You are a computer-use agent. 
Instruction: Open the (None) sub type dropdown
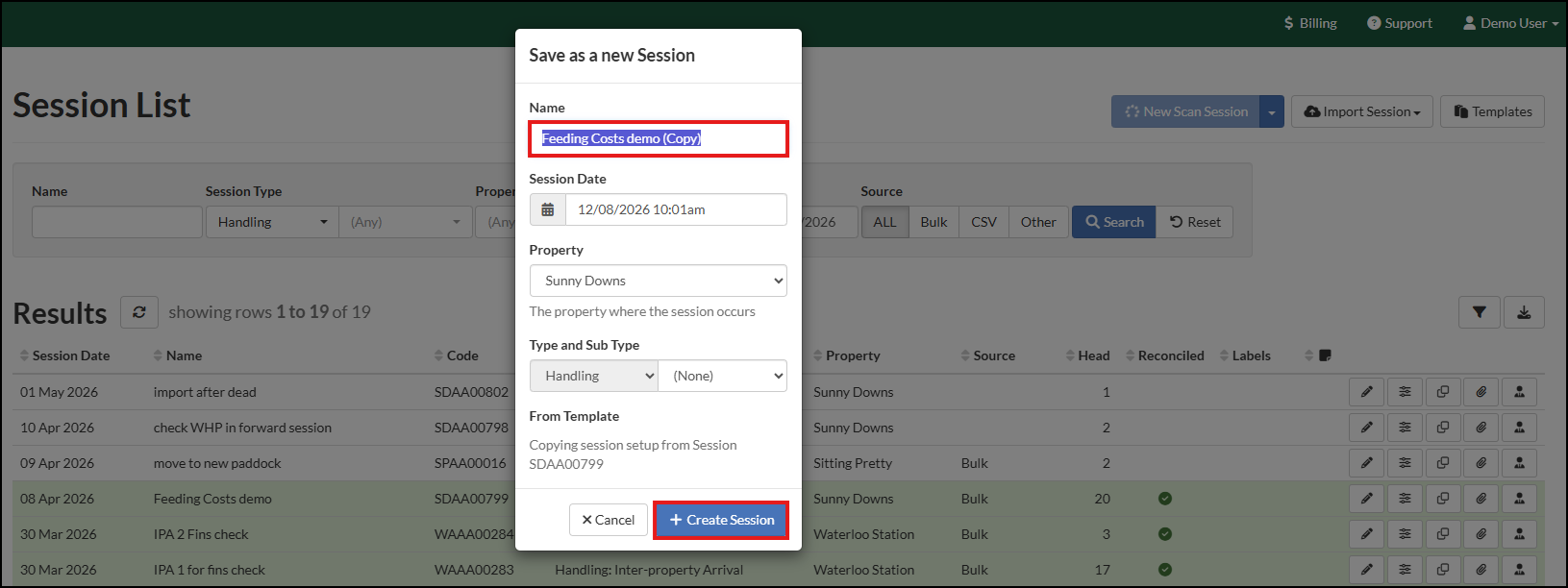tap(723, 376)
